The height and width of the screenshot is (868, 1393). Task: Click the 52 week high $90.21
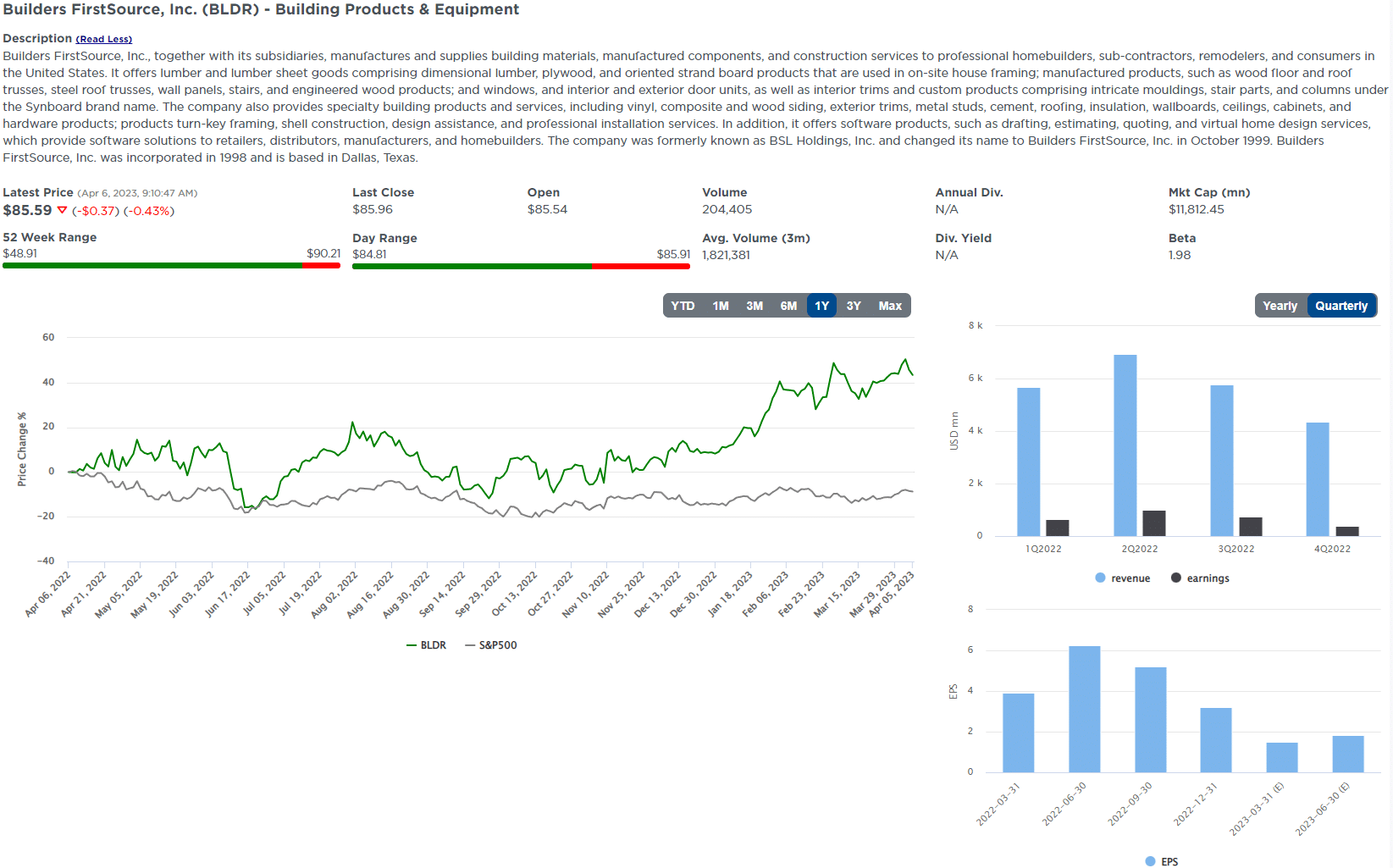[x=323, y=253]
